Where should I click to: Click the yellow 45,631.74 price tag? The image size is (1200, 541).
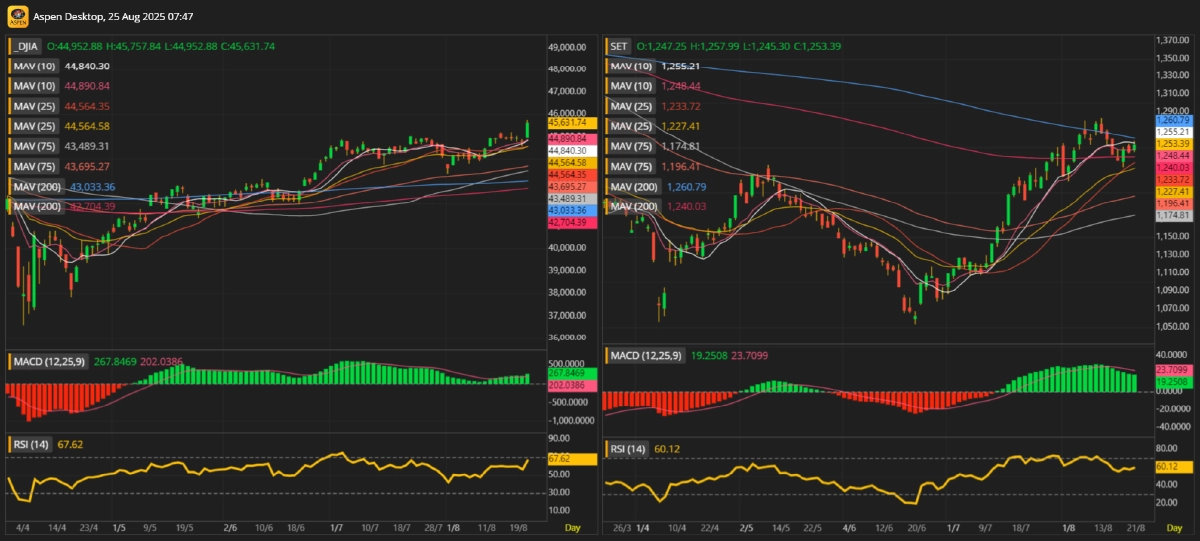(566, 122)
